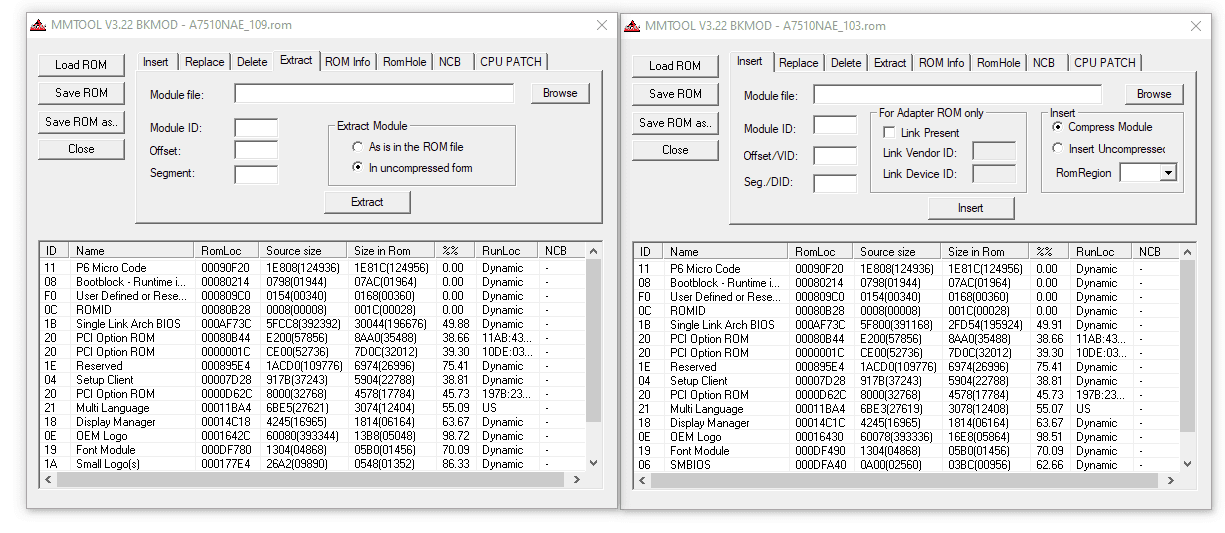Image resolution: width=1225 pixels, height=533 pixels.
Task: Click Save ROM in 109.rom window
Action: pyautogui.click(x=81, y=93)
